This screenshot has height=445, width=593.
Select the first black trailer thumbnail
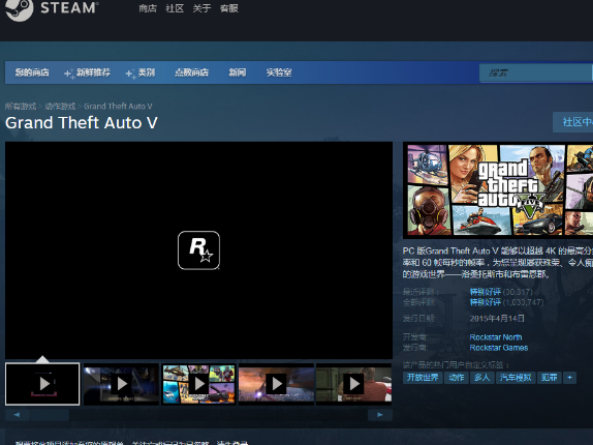tap(42, 384)
